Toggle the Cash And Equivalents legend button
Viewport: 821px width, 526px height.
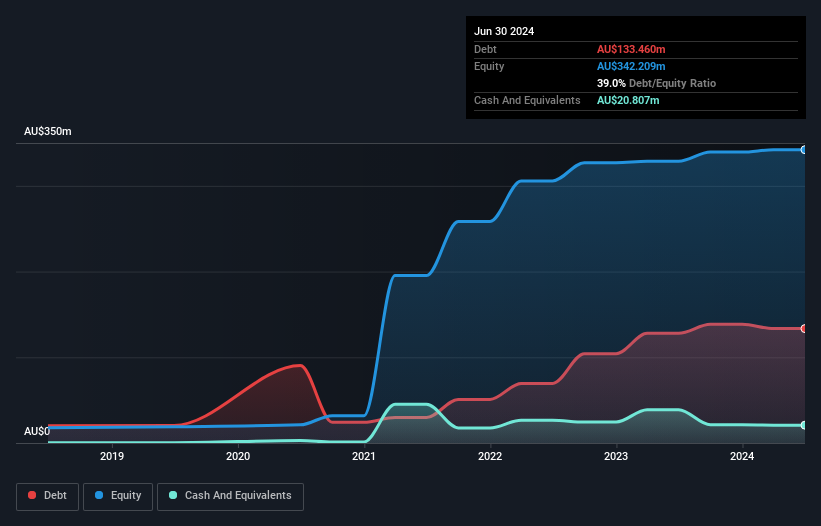[230, 496]
